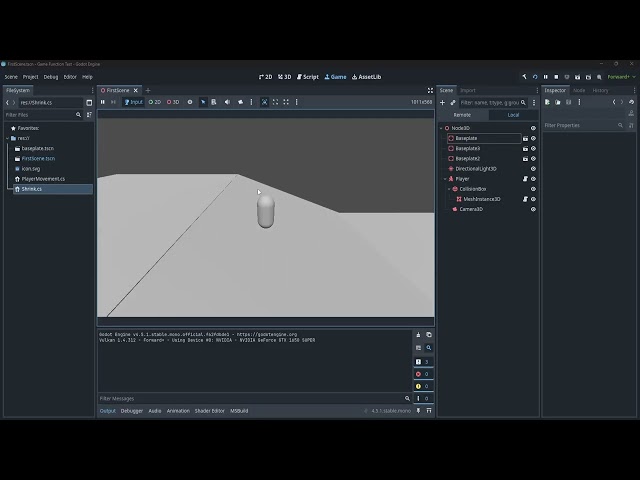Advance to next frame in Game toolbar
Image resolution: width=640 pixels, height=480 pixels.
113,102
